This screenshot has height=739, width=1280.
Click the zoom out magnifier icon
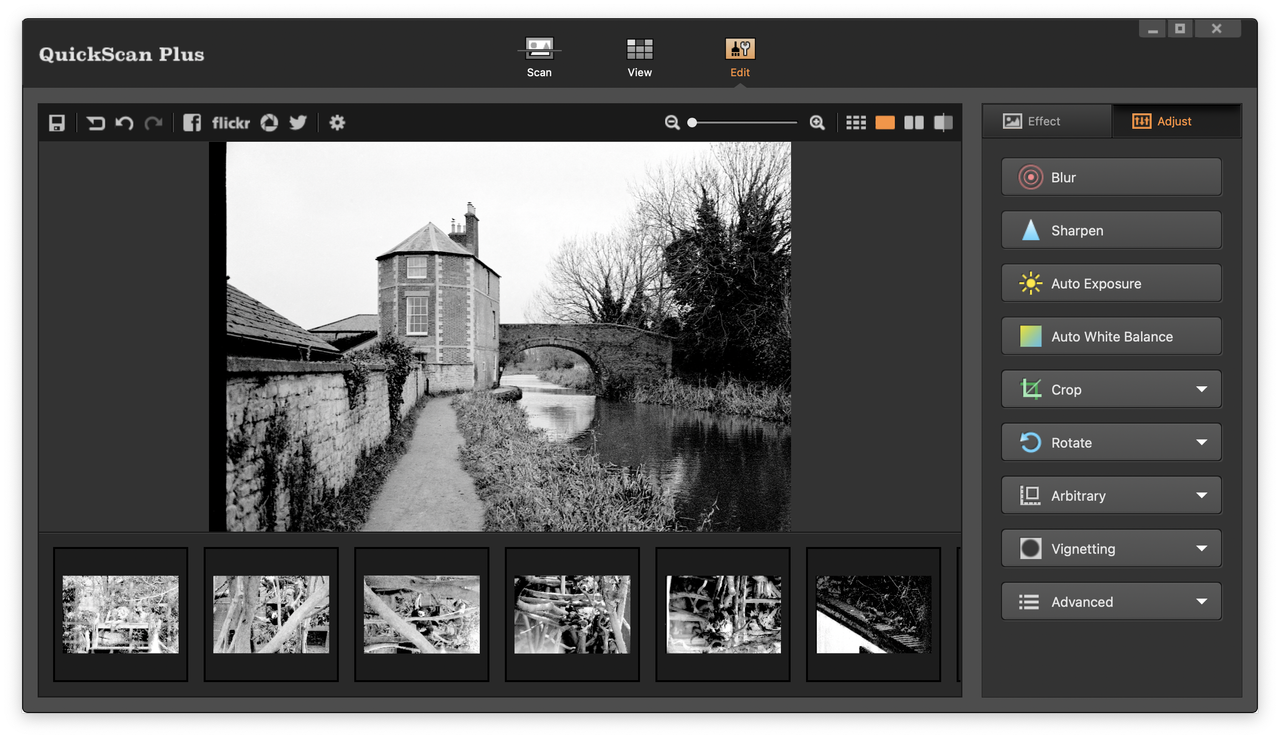point(672,122)
